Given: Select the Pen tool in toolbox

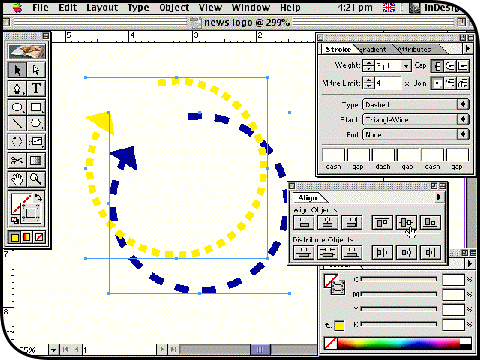Looking at the screenshot, I should pos(17,89).
